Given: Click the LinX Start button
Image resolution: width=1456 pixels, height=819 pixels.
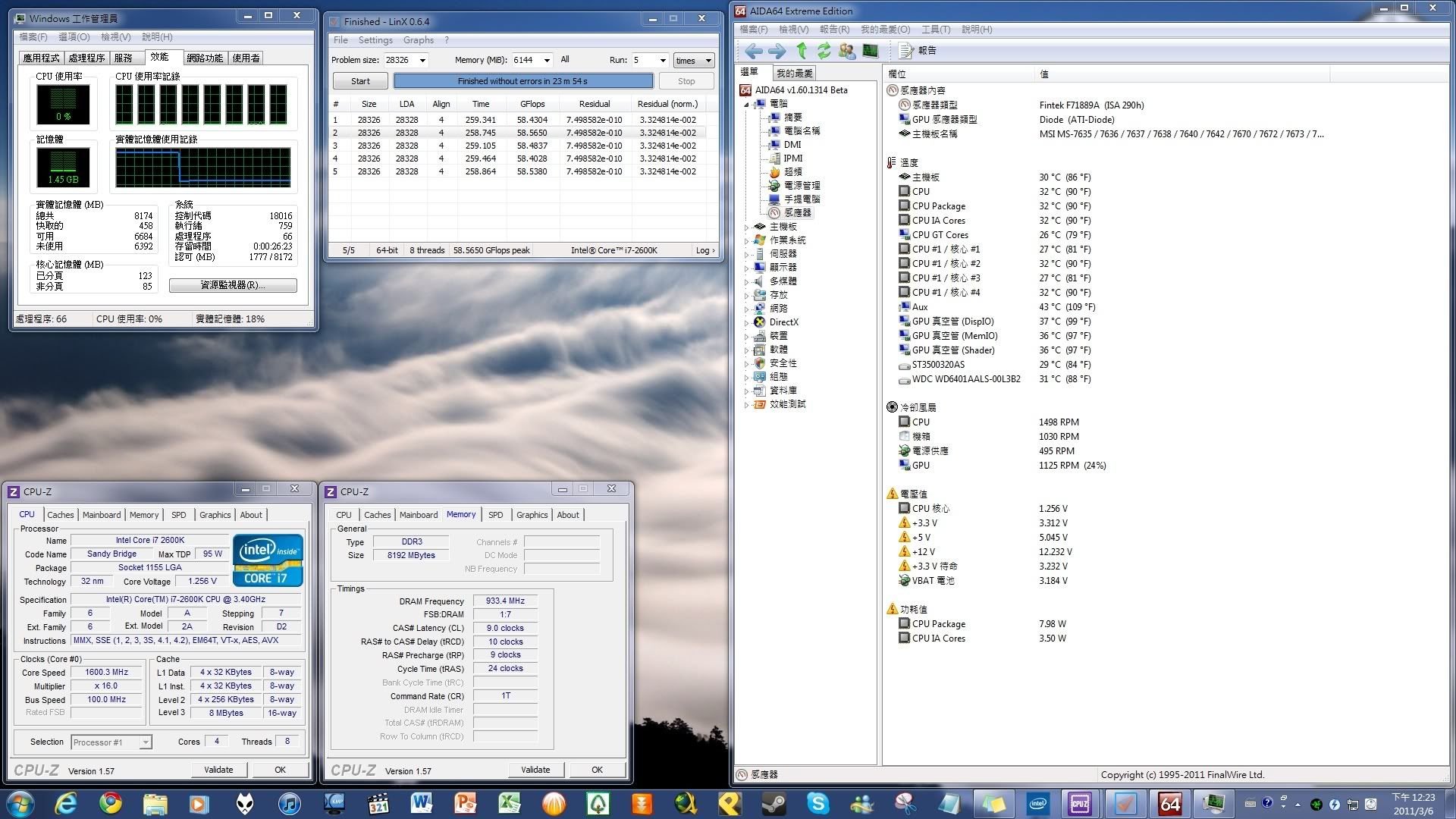Looking at the screenshot, I should tap(360, 81).
